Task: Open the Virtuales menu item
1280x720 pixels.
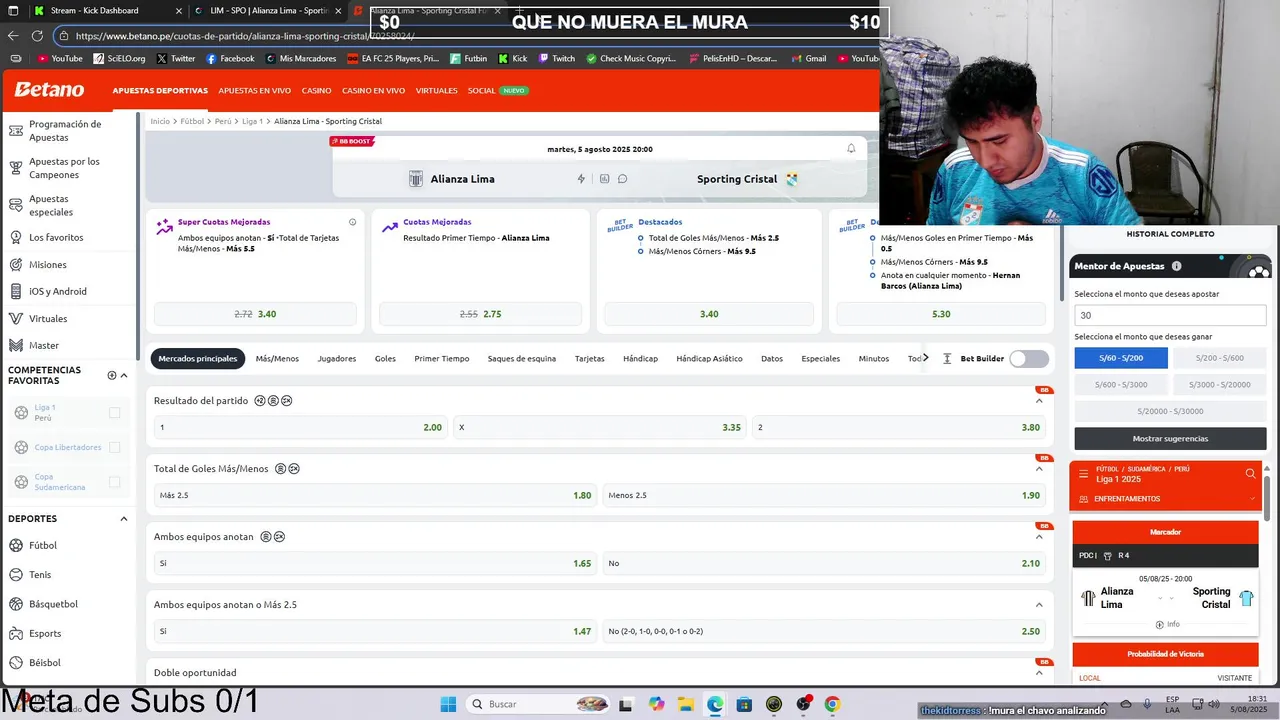Action: pyautogui.click(x=436, y=90)
